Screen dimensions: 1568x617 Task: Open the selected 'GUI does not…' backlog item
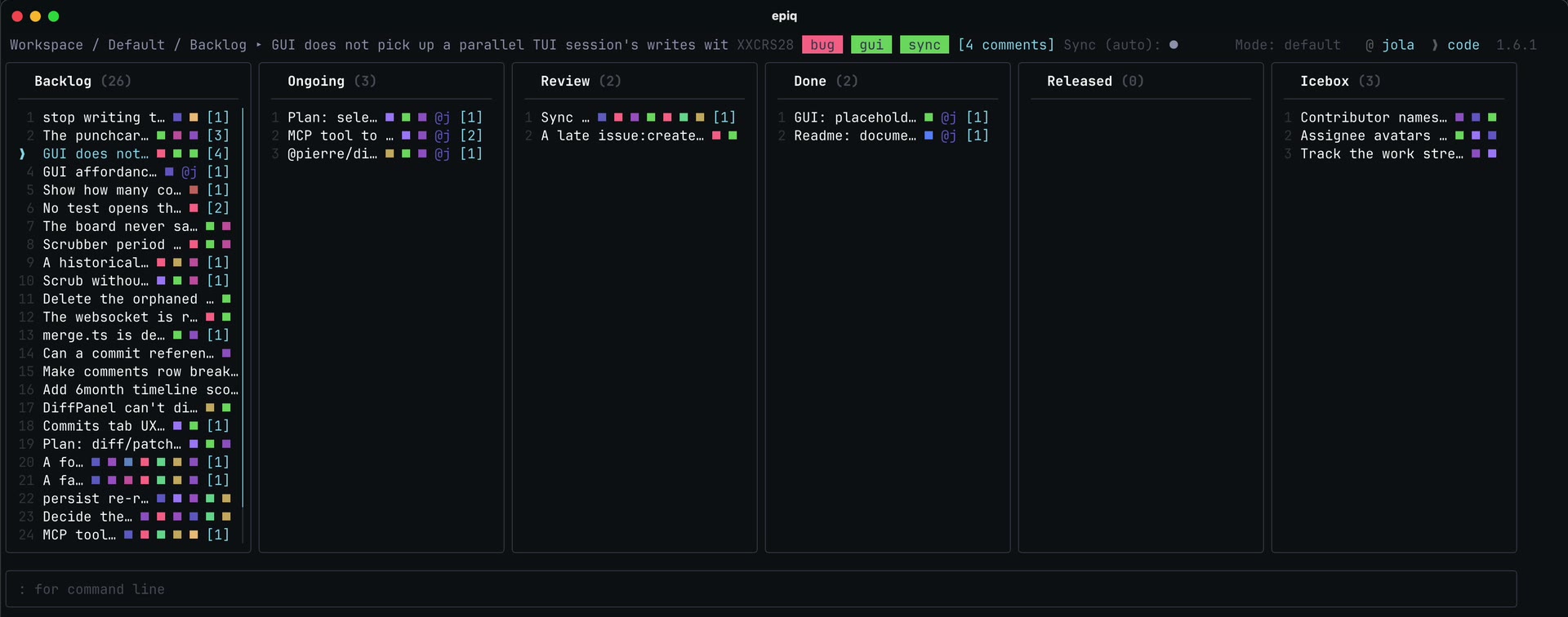point(128,153)
